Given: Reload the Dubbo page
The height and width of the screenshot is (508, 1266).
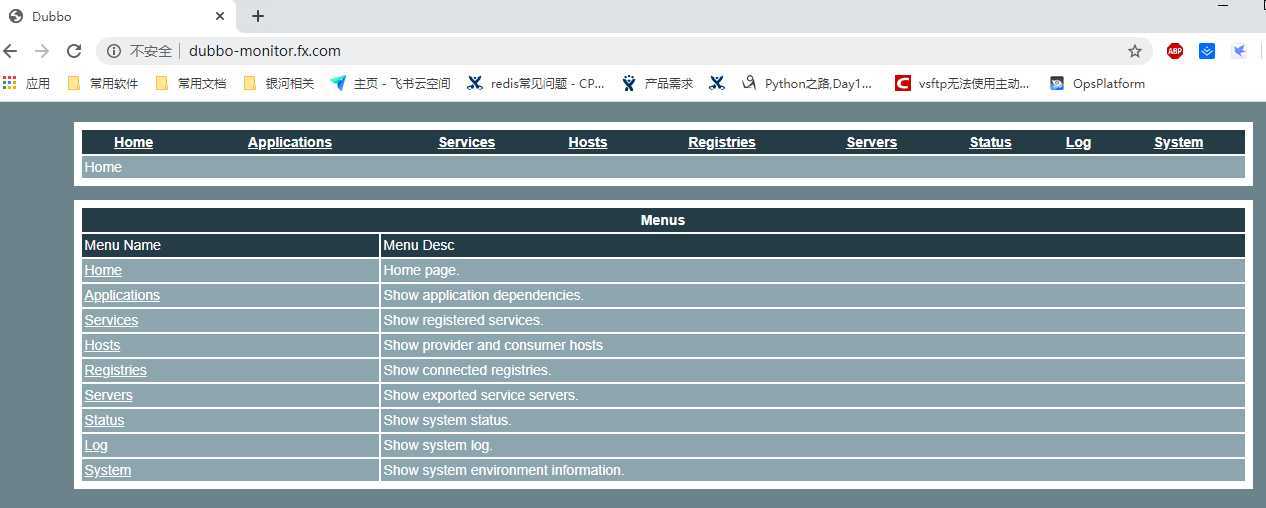Looking at the screenshot, I should tap(74, 51).
